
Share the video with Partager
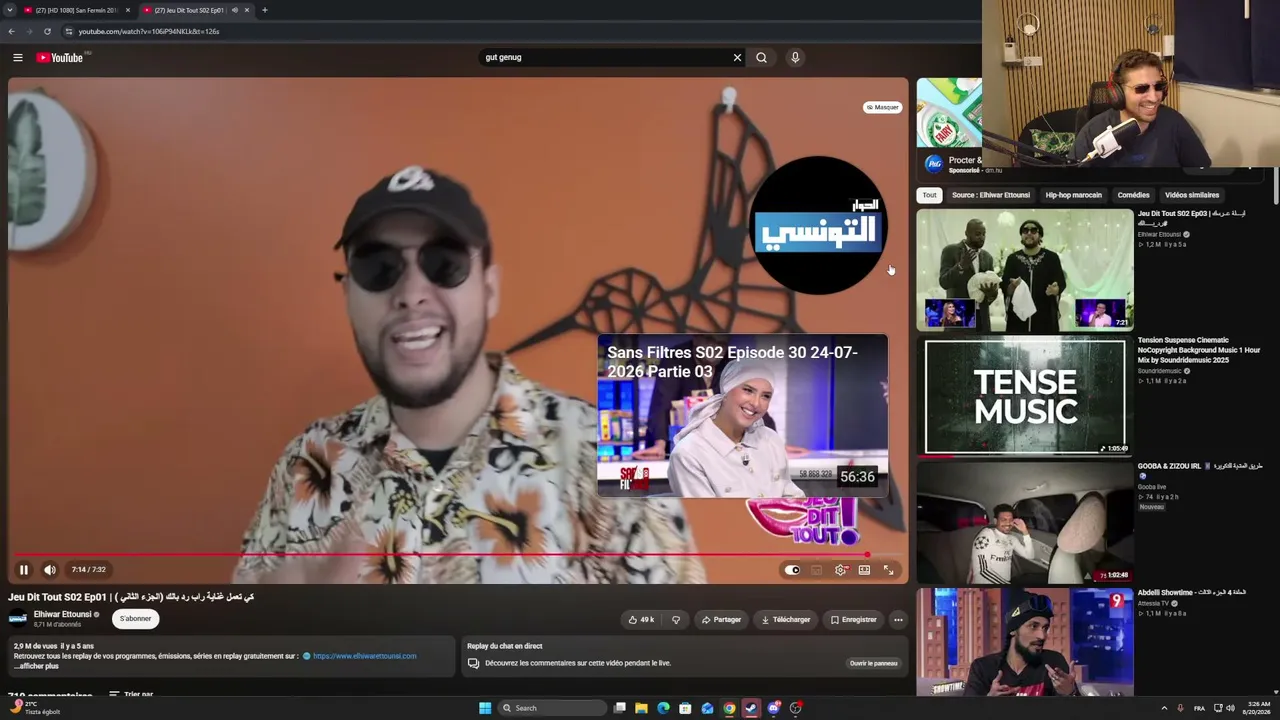(x=721, y=620)
